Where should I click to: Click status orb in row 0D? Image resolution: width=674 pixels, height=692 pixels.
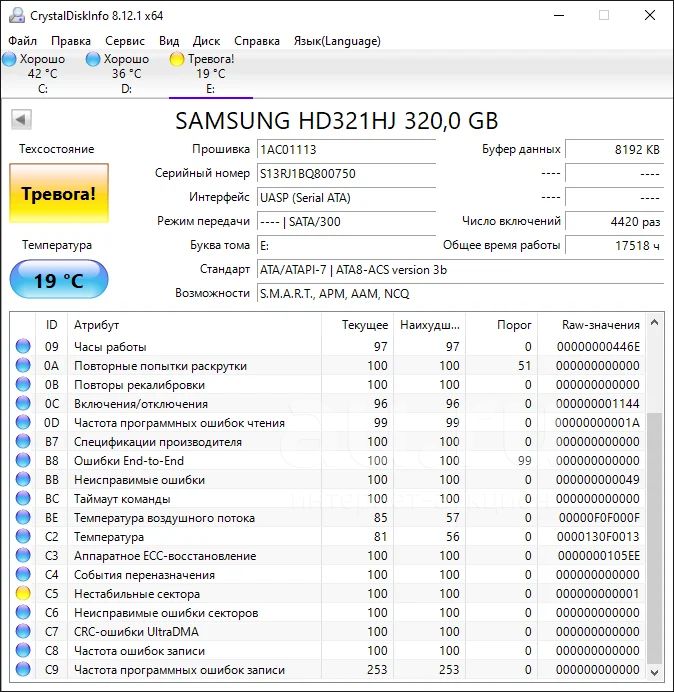tap(23, 422)
